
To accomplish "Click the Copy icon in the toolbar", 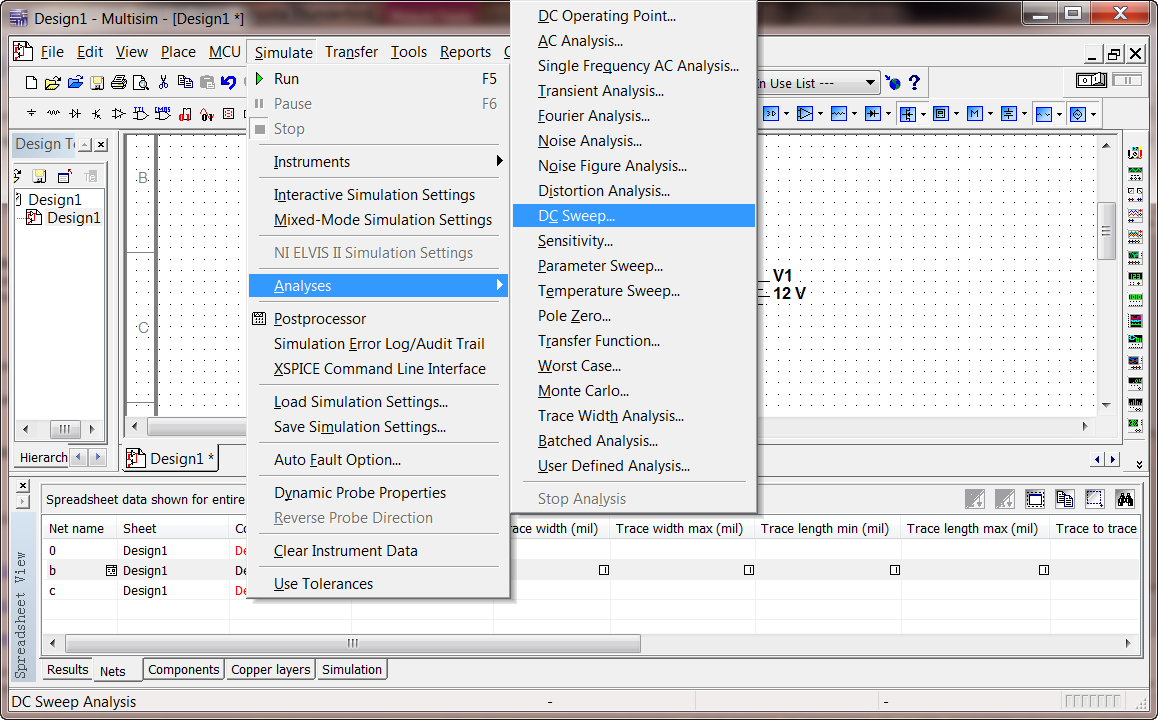I will pyautogui.click(x=185, y=83).
